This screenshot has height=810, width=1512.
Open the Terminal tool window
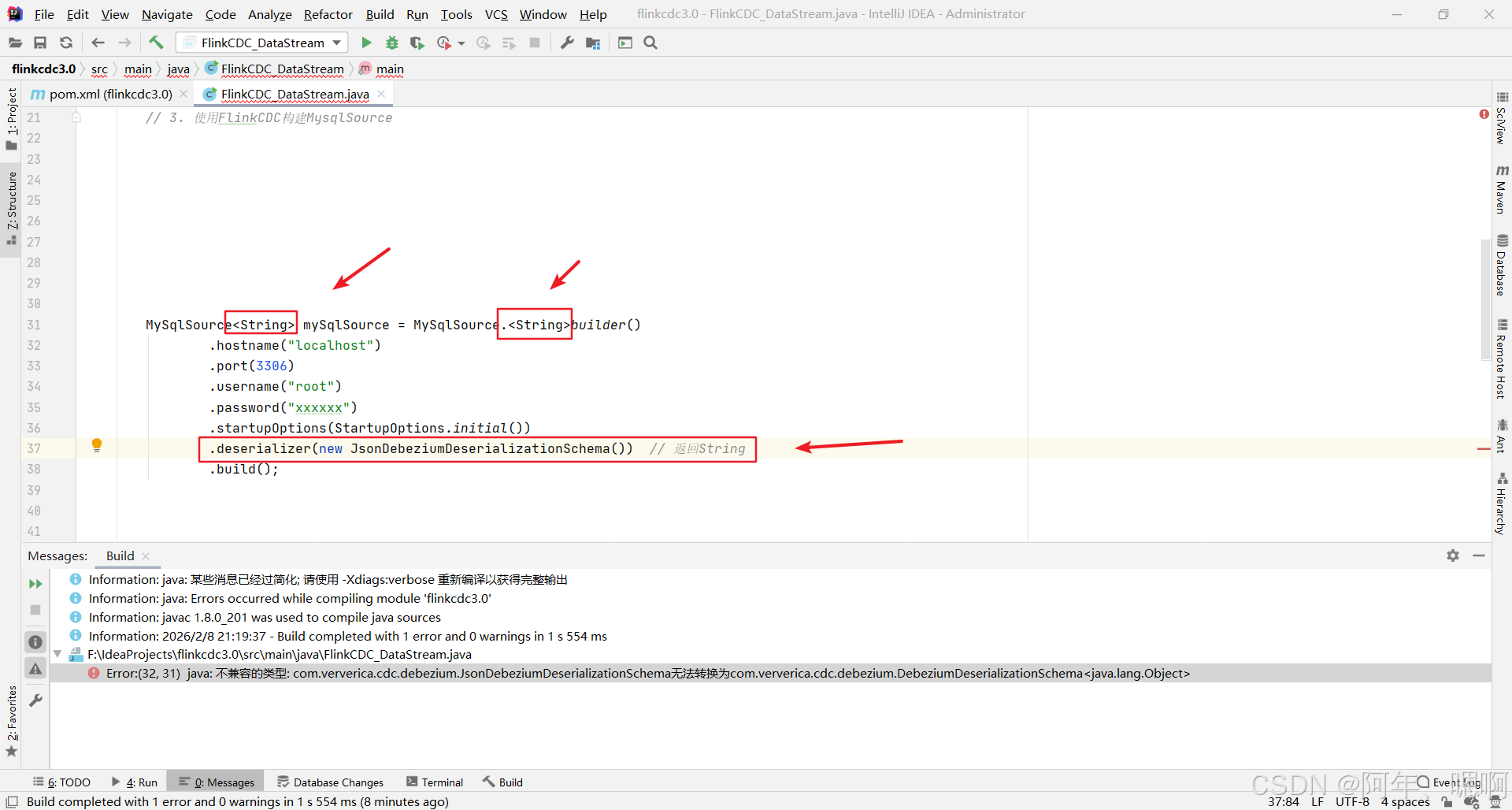click(435, 782)
